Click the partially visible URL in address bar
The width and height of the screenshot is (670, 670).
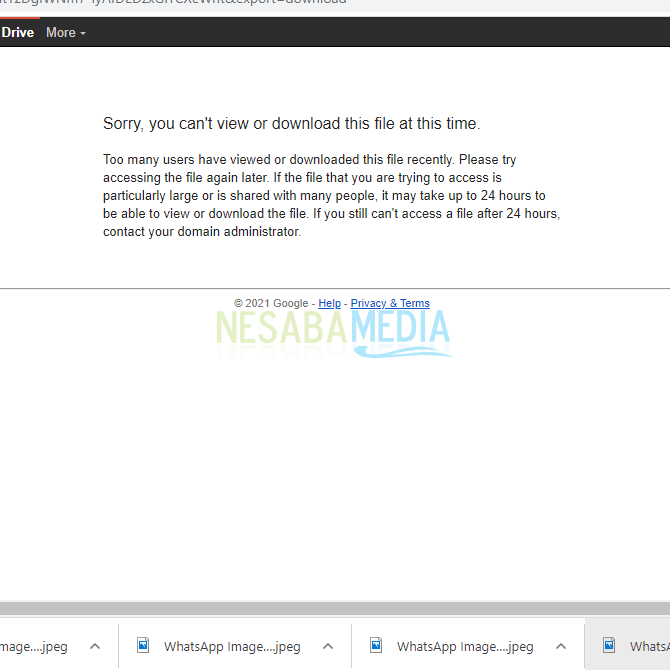[x=173, y=2]
